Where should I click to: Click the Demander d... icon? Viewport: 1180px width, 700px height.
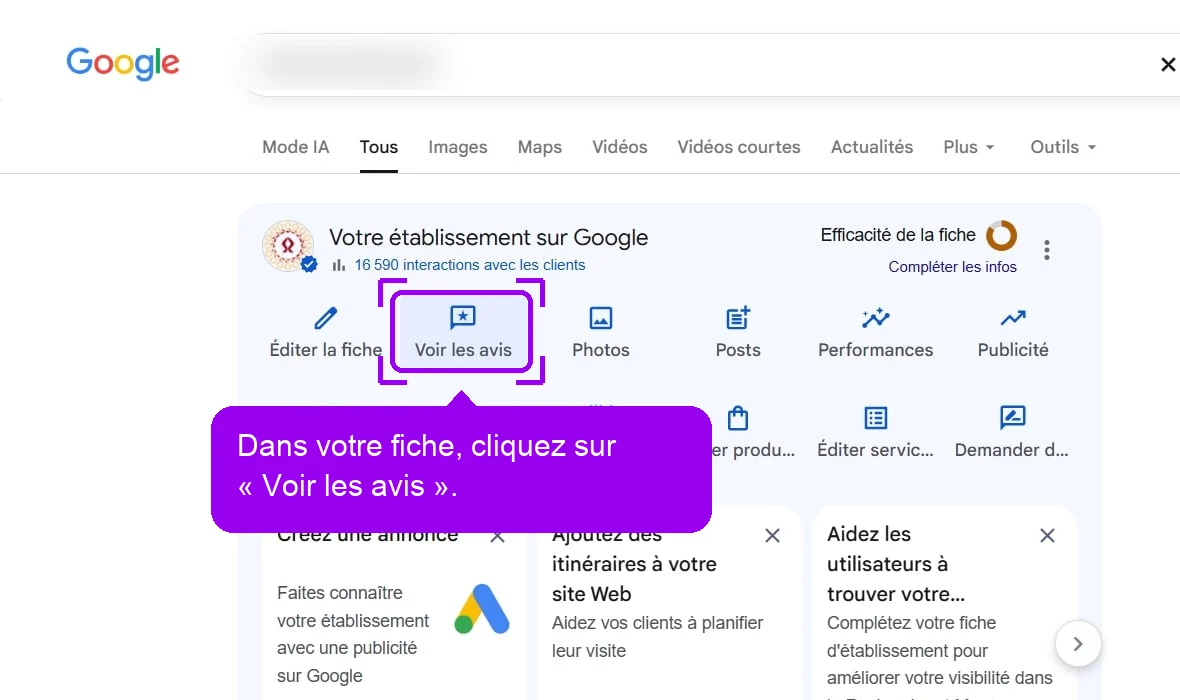[x=1013, y=417]
